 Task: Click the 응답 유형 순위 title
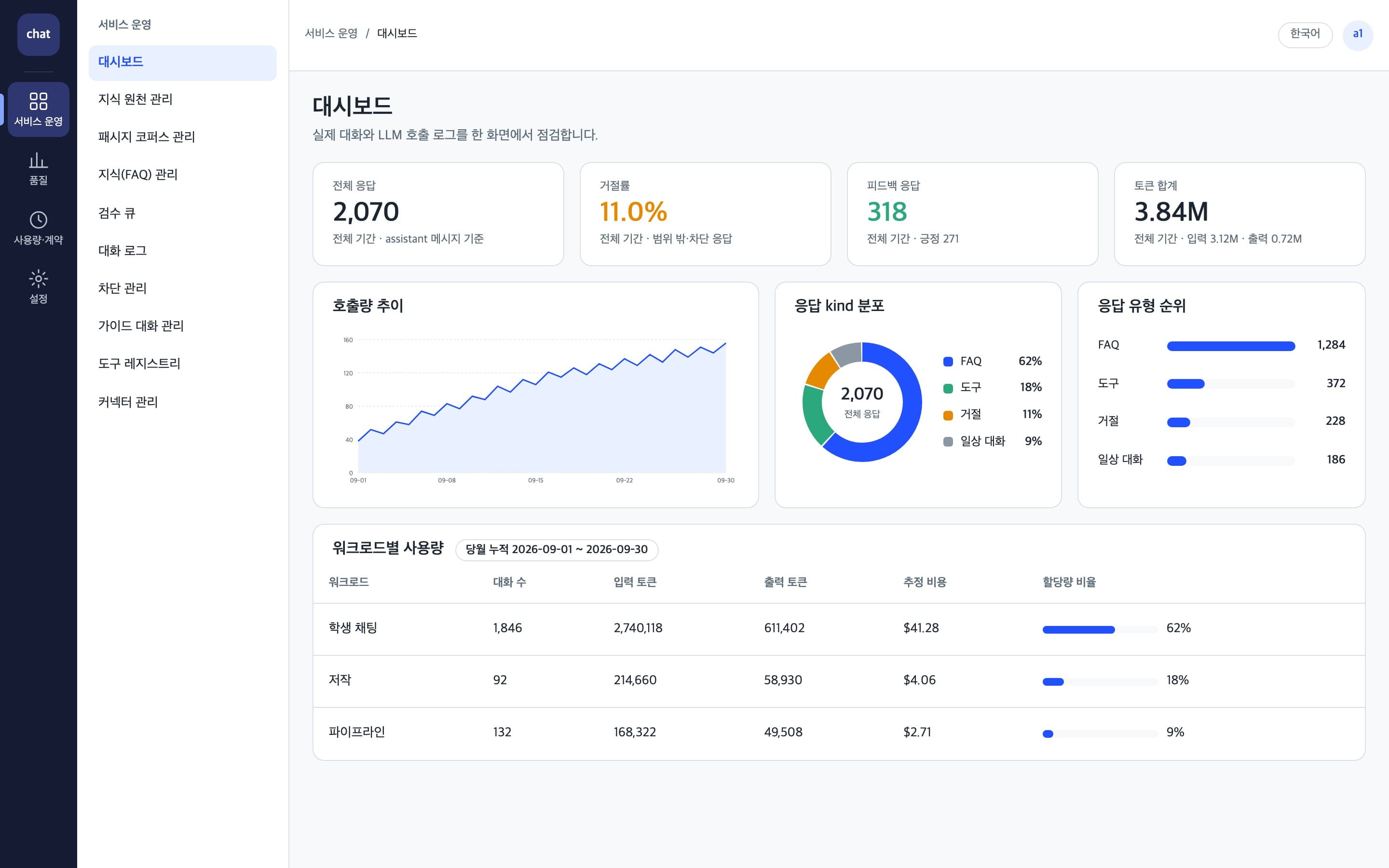[x=1142, y=306]
